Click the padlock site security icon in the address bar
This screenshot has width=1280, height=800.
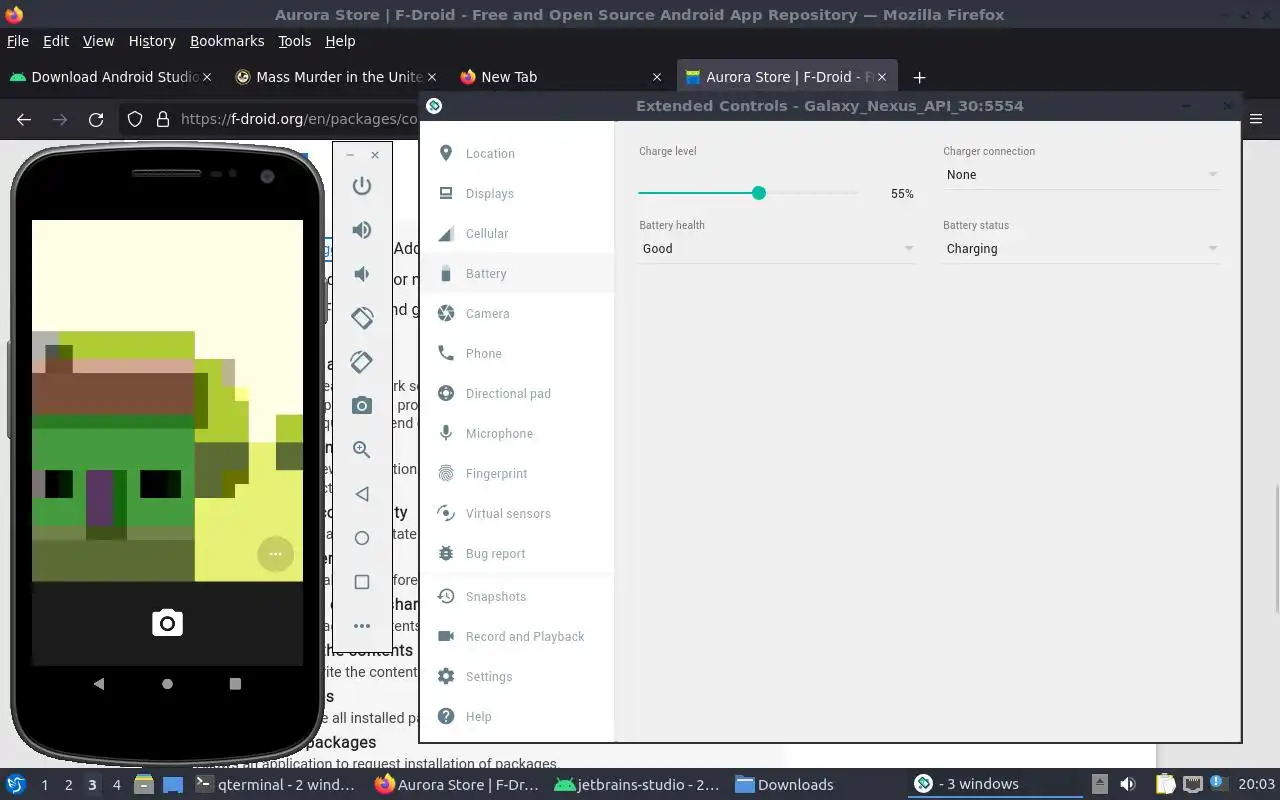coord(162,119)
